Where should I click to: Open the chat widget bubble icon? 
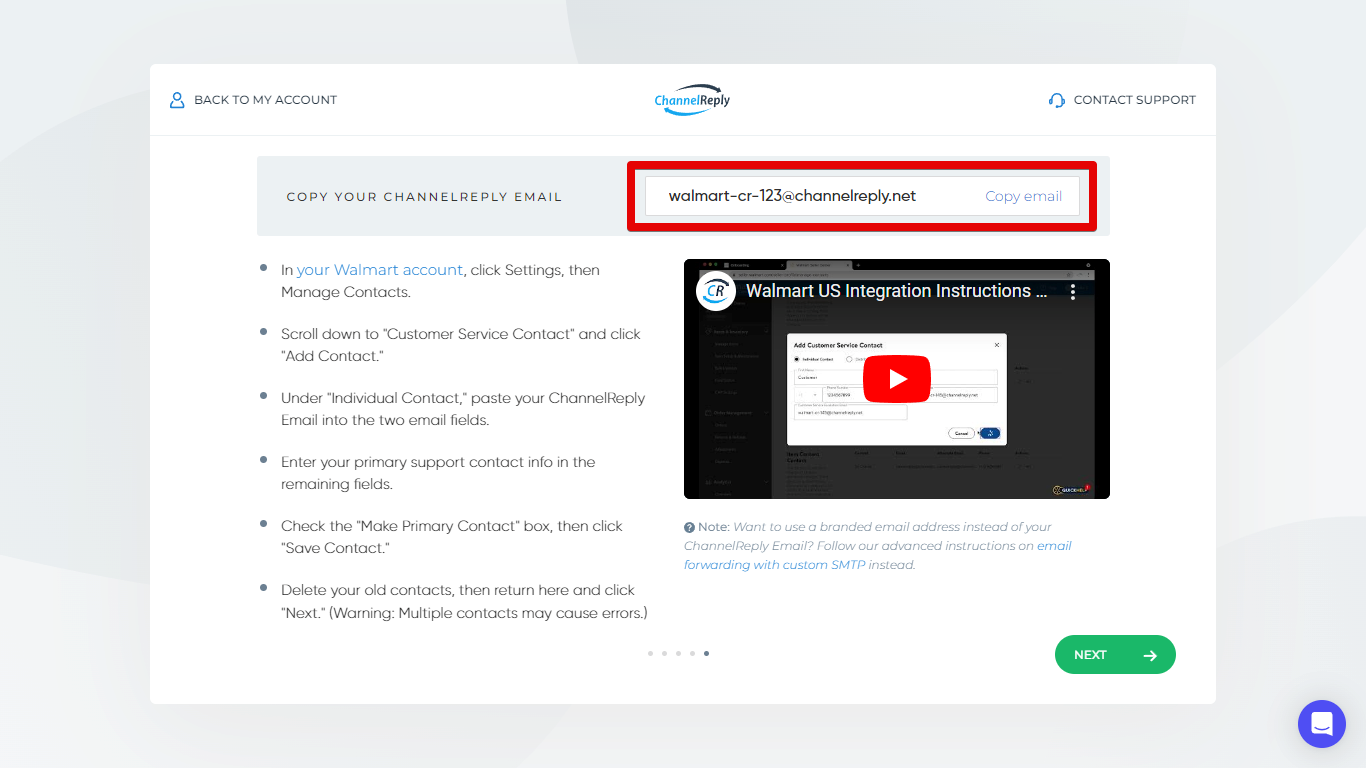click(1322, 724)
